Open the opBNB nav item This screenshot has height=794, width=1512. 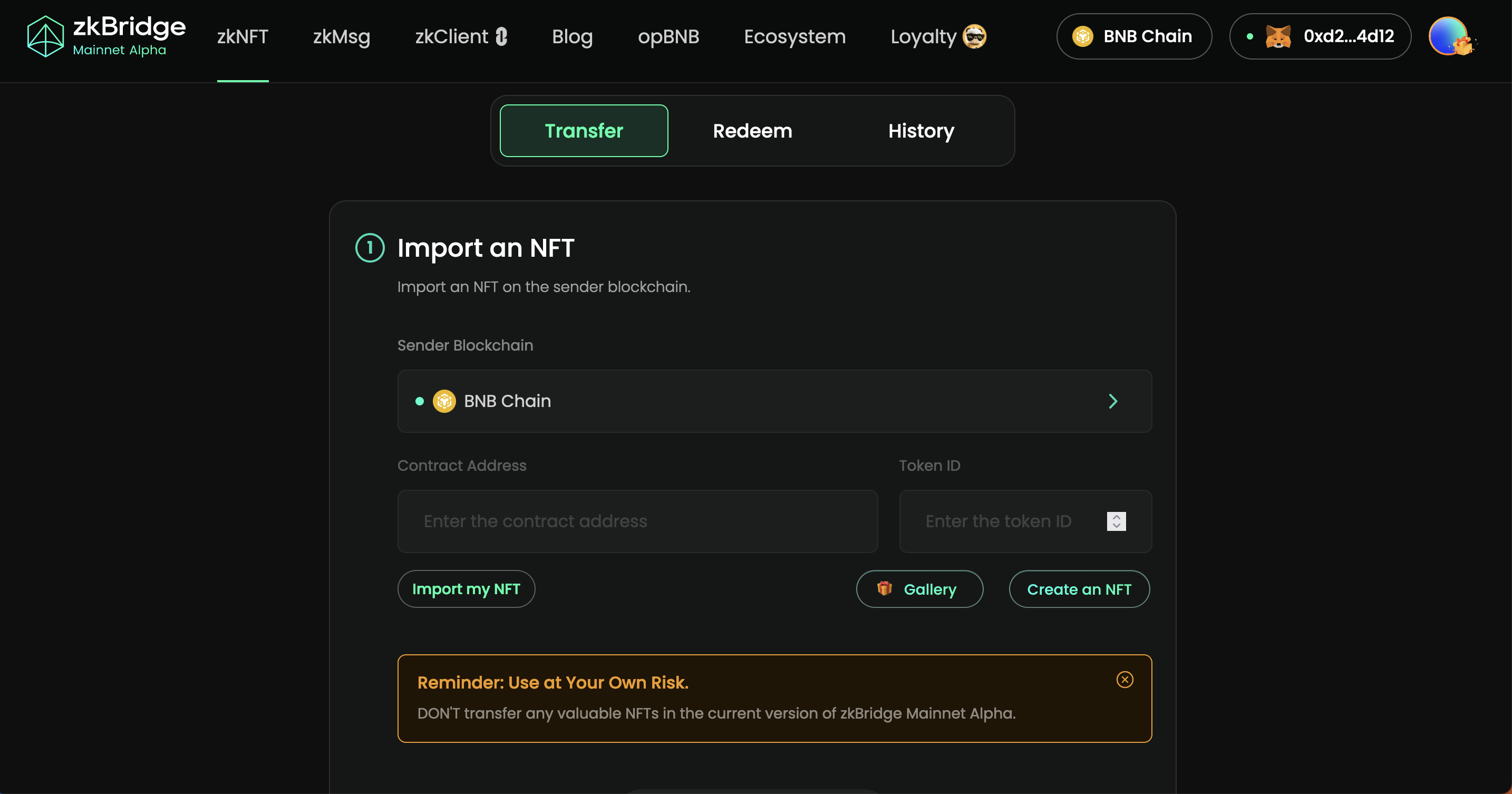pos(668,37)
